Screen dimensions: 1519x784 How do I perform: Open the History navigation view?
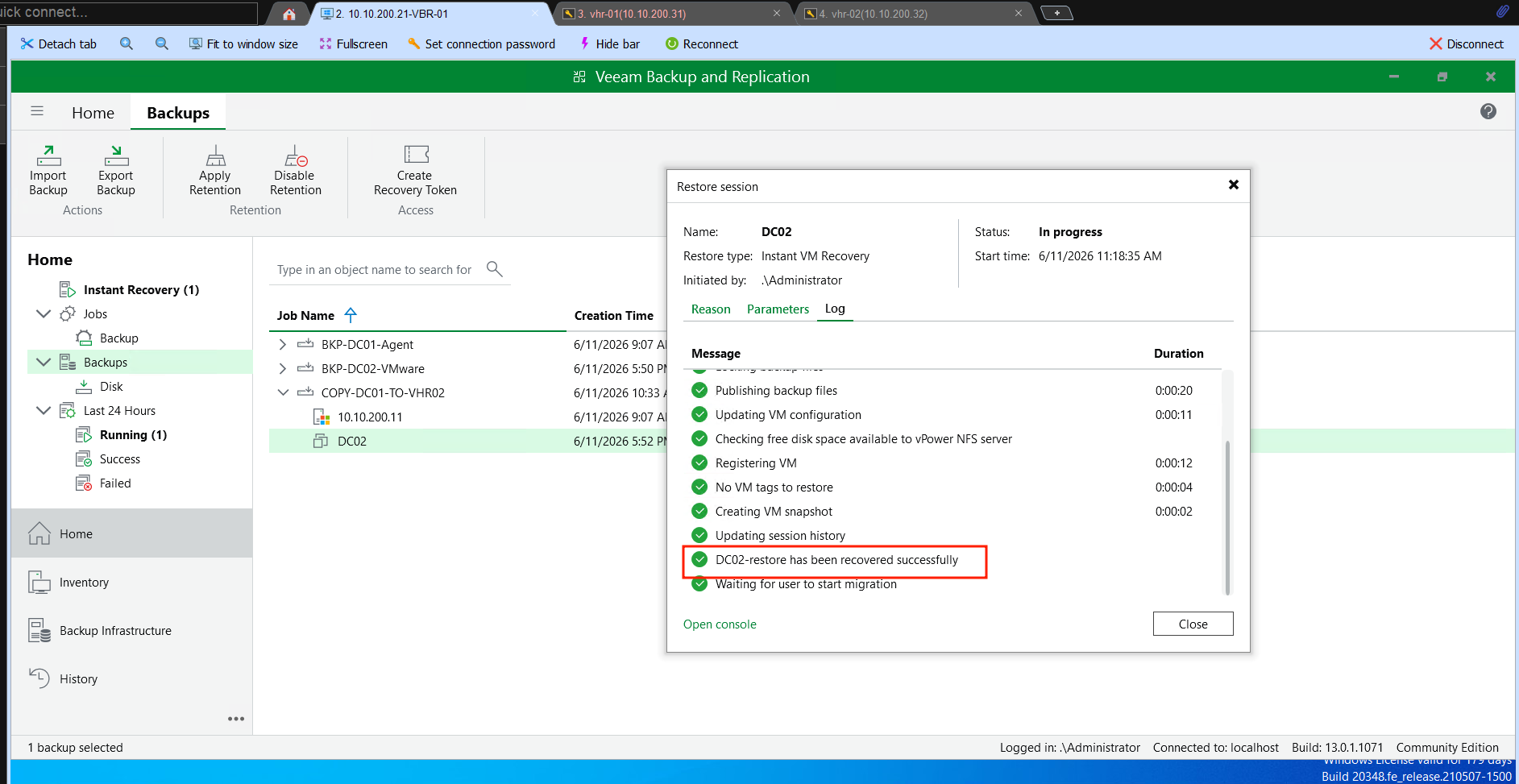point(131,678)
